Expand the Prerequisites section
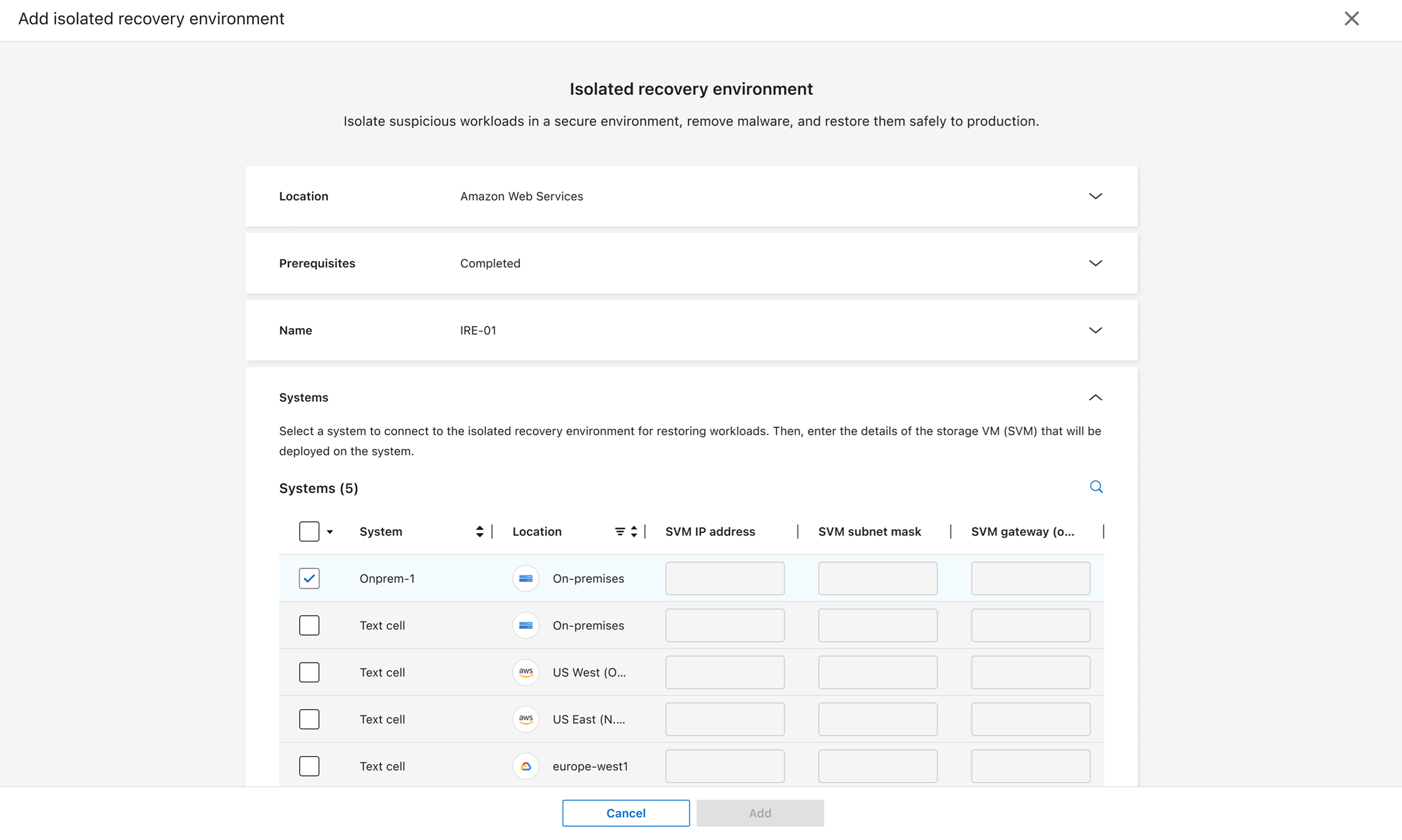Image resolution: width=1402 pixels, height=840 pixels. click(x=1095, y=263)
